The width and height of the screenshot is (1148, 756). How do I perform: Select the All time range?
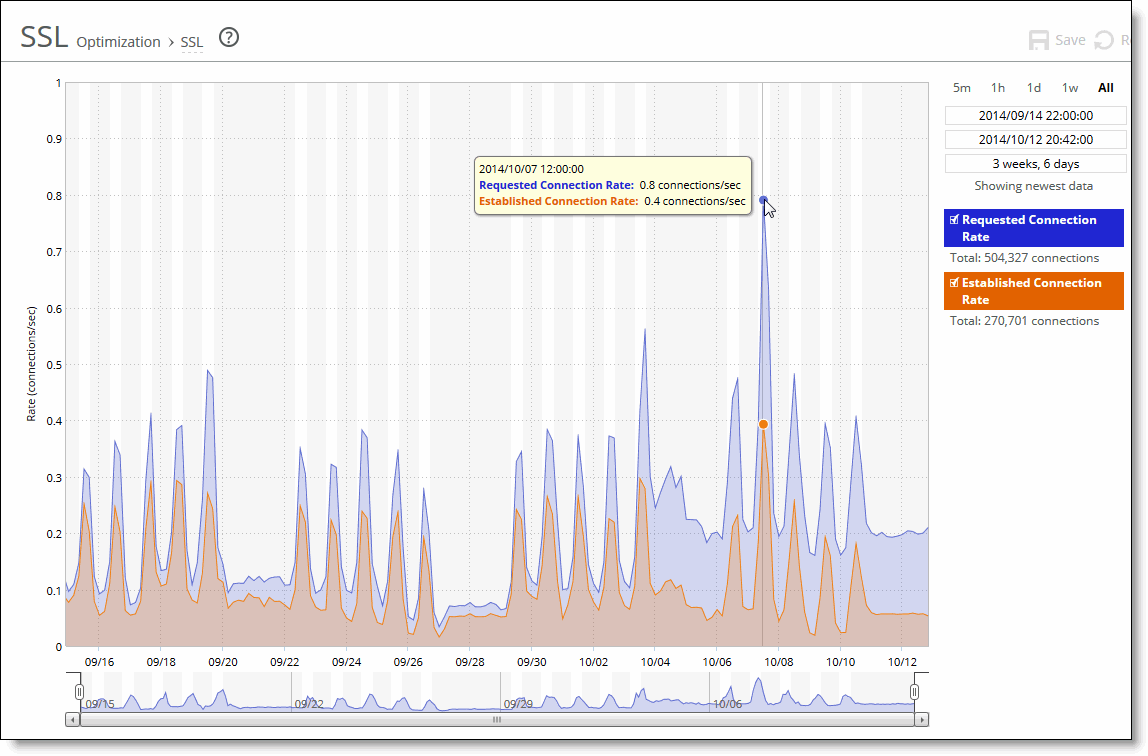tap(1105, 88)
